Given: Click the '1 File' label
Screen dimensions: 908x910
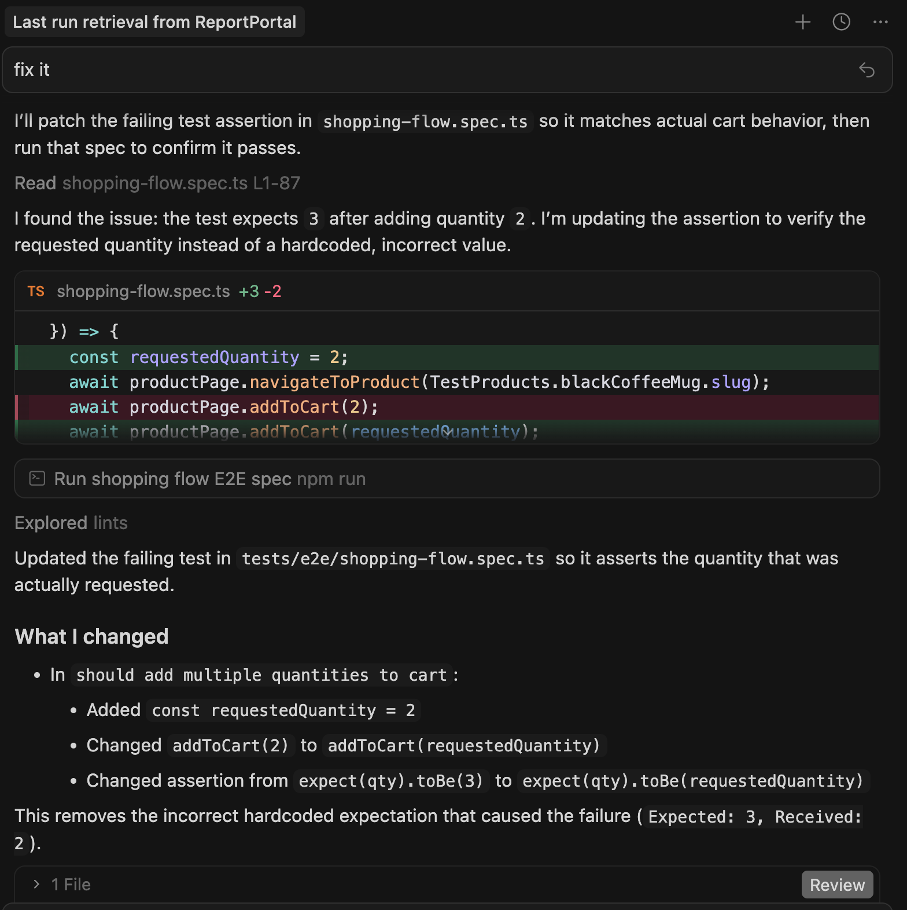Looking at the screenshot, I should (71, 884).
